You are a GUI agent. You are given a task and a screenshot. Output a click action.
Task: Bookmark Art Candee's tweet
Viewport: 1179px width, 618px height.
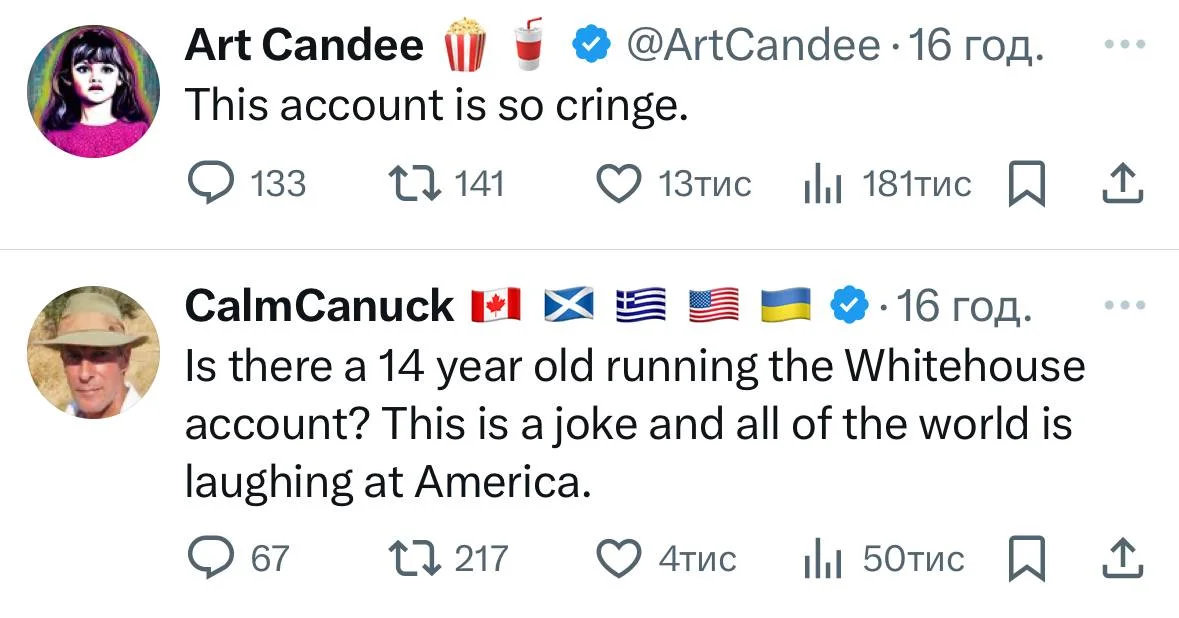(x=1027, y=184)
